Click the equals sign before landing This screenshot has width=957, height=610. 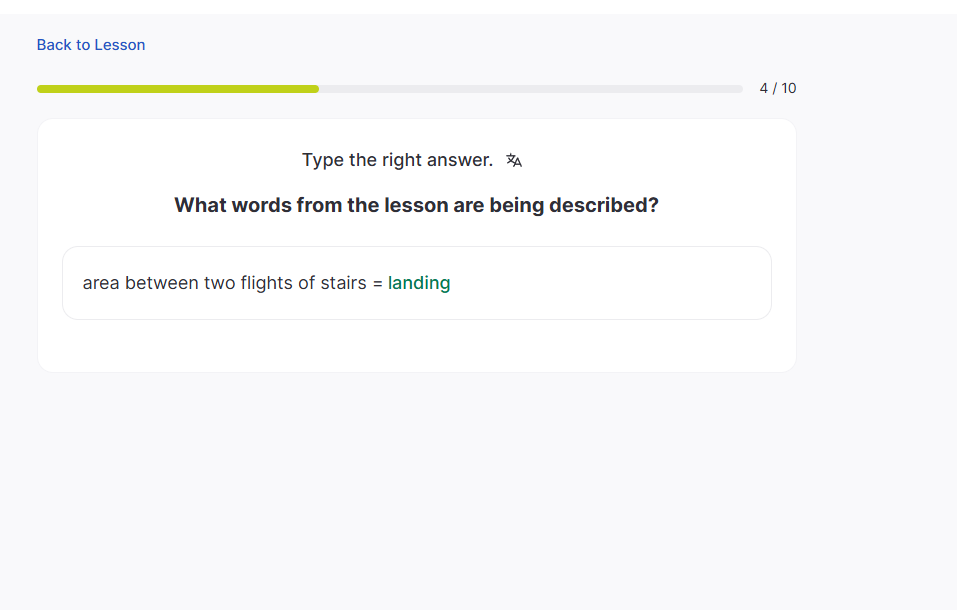378,283
